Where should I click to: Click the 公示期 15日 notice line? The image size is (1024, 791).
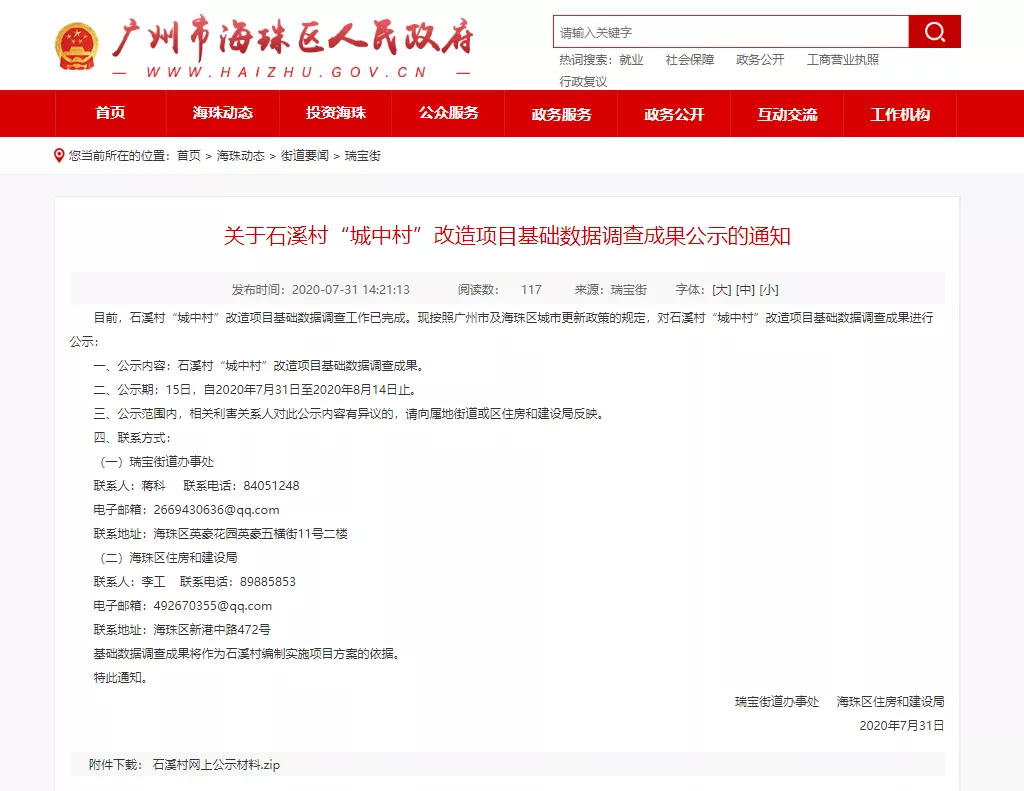point(255,389)
